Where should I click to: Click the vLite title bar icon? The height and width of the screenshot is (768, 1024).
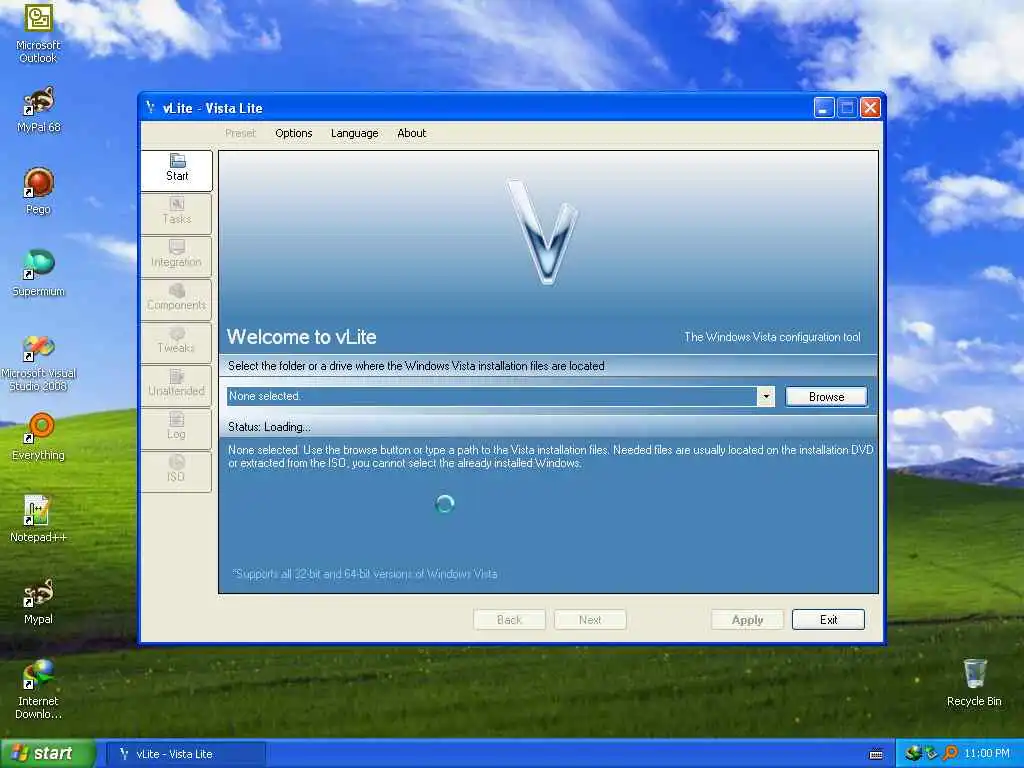click(150, 108)
